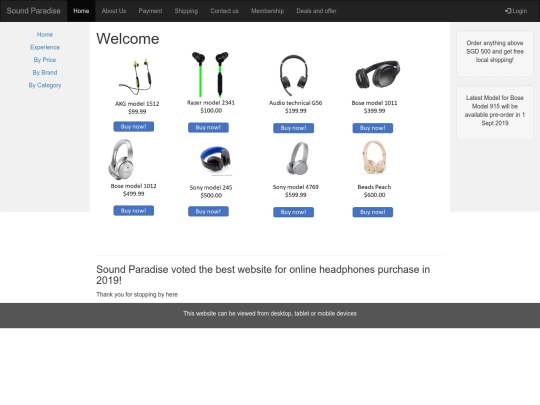Image resolution: width=540 pixels, height=405 pixels.
Task: Click the Sound Paradise brand logo
Action: pos(33,11)
